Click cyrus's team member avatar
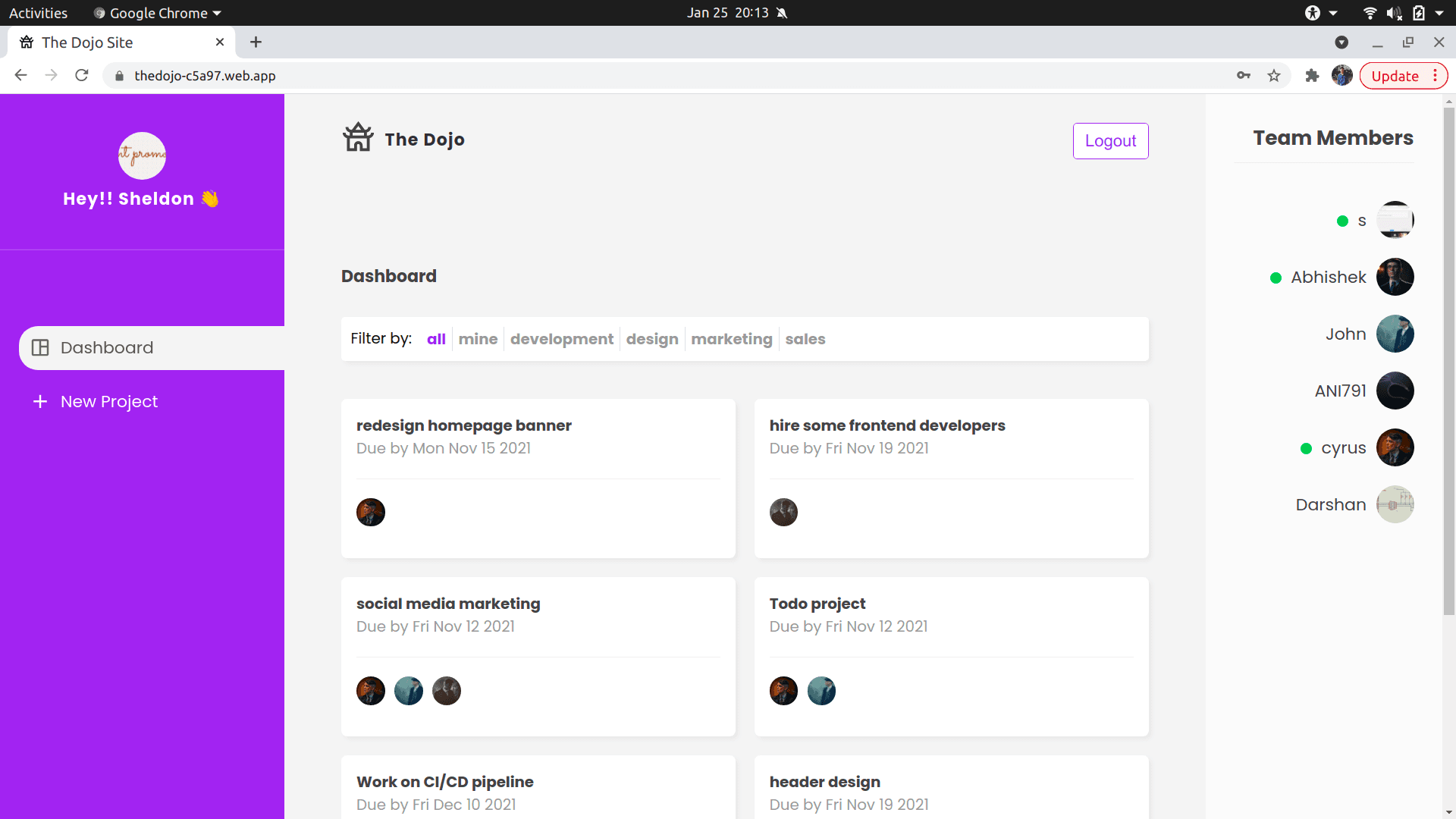The height and width of the screenshot is (819, 1456). (1394, 447)
